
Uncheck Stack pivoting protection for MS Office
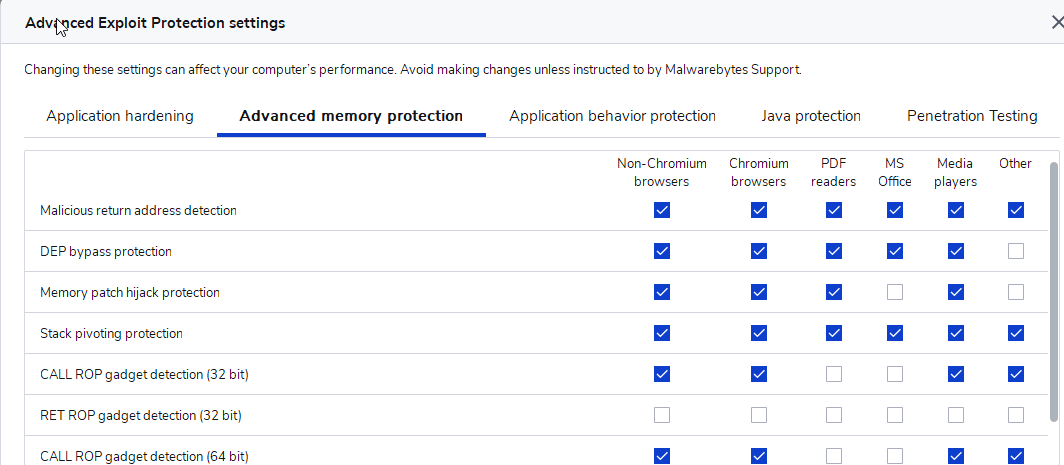coord(895,333)
